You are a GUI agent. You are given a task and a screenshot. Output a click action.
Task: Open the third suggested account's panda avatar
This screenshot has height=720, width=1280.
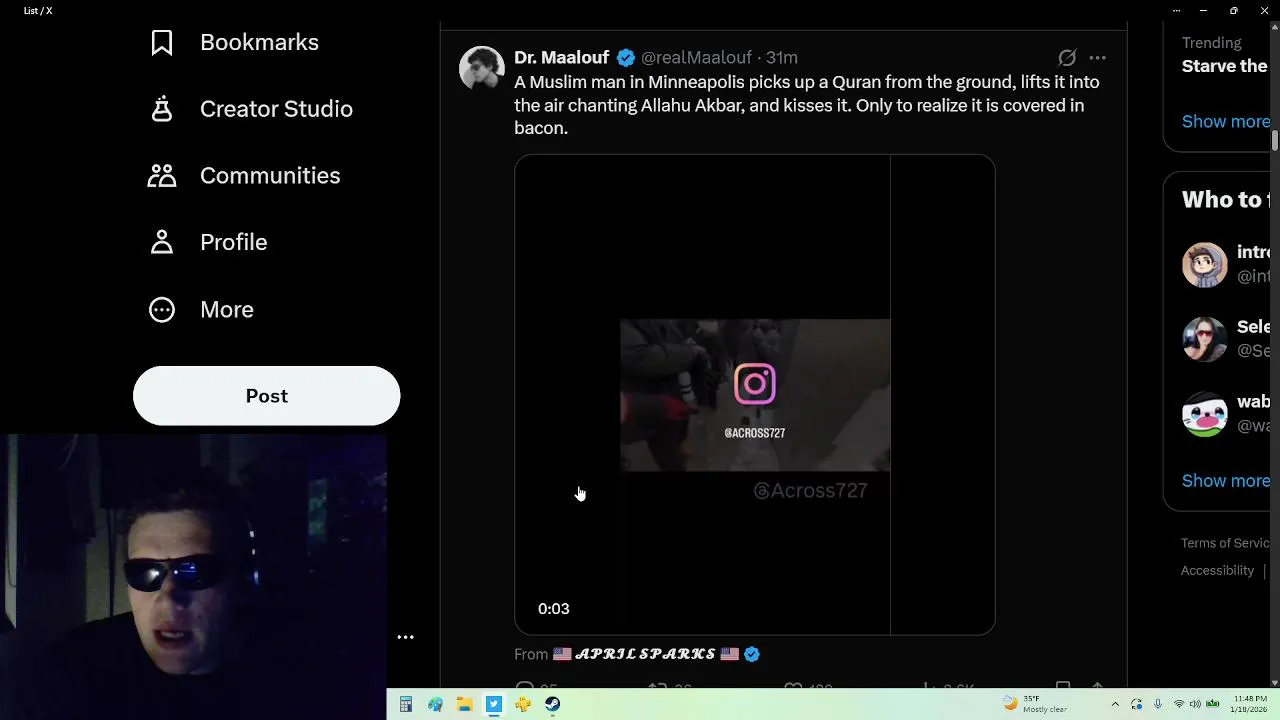pos(1204,414)
